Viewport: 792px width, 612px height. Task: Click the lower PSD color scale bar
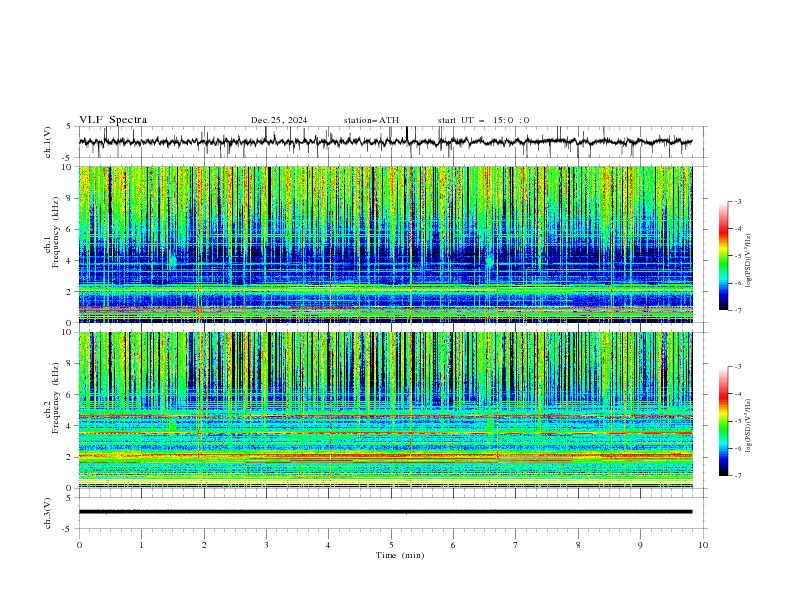tap(723, 421)
